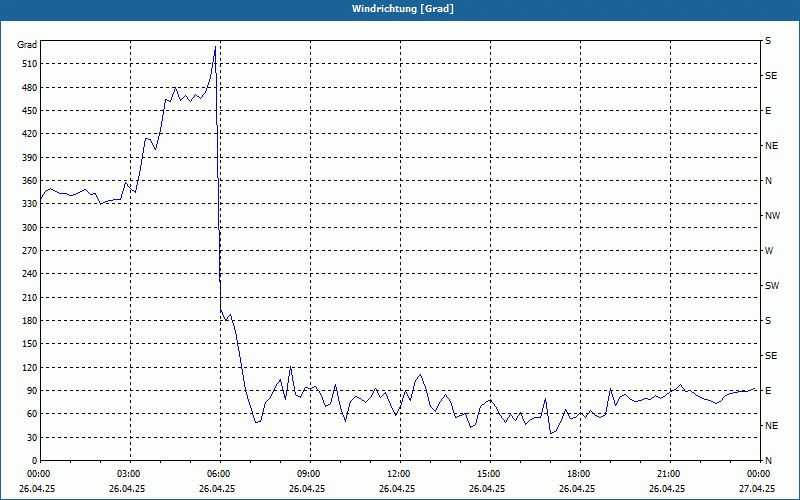The image size is (800, 500).
Task: Click the "Grad" unit label on the y-axis
Action: point(27,45)
